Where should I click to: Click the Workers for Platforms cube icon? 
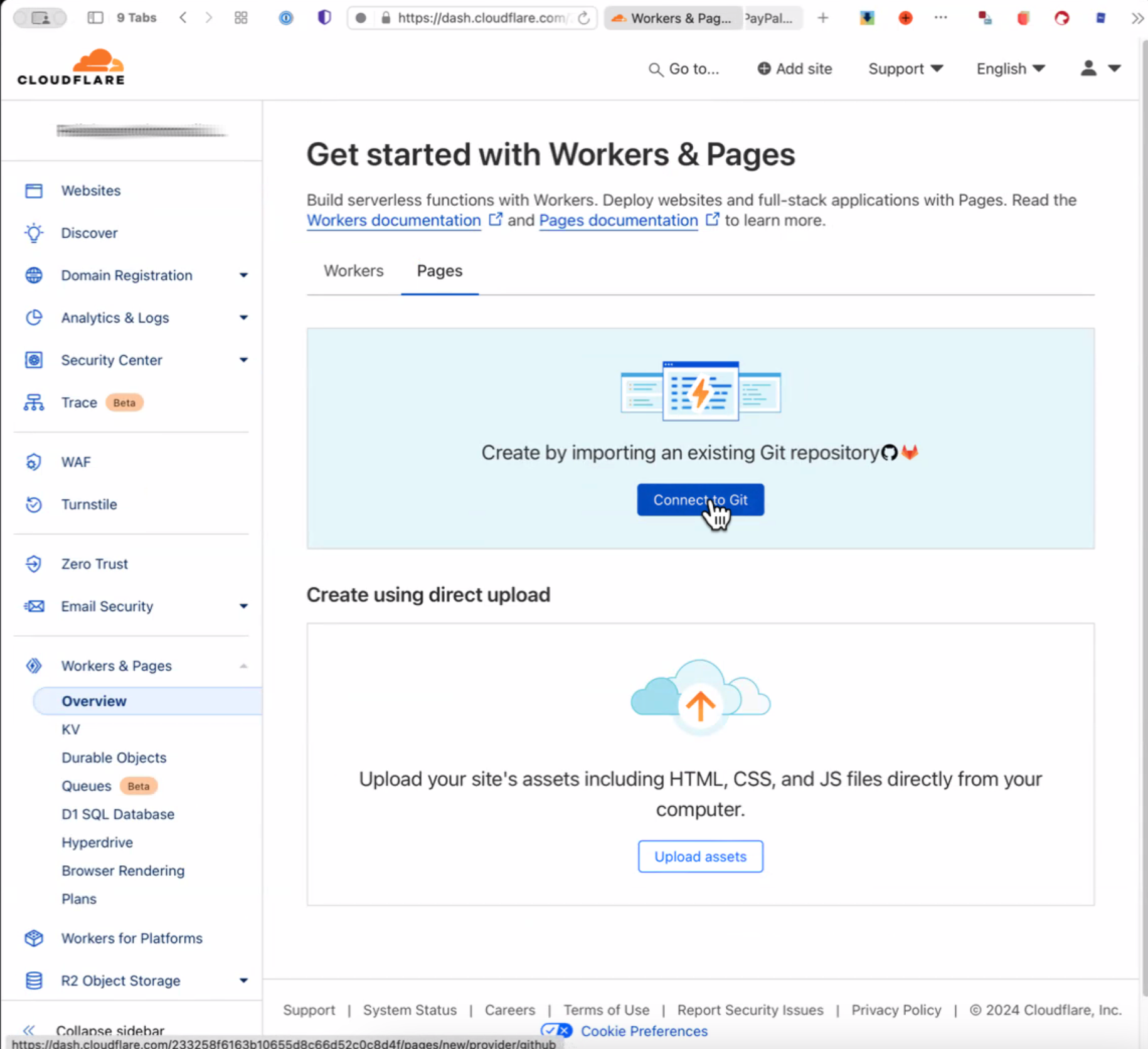click(34, 939)
